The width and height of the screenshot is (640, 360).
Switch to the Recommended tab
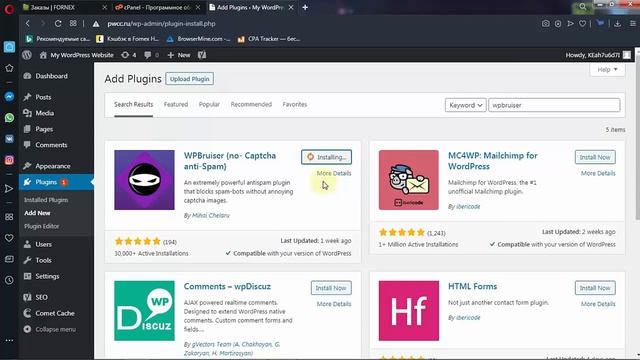251,104
